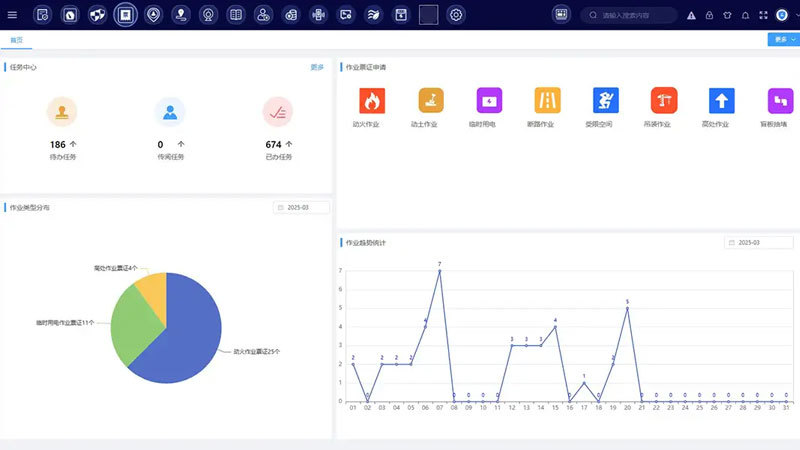The width and height of the screenshot is (800, 450).
Task: Click the 动火作业票证25个 pie label
Action: pyautogui.click(x=257, y=352)
